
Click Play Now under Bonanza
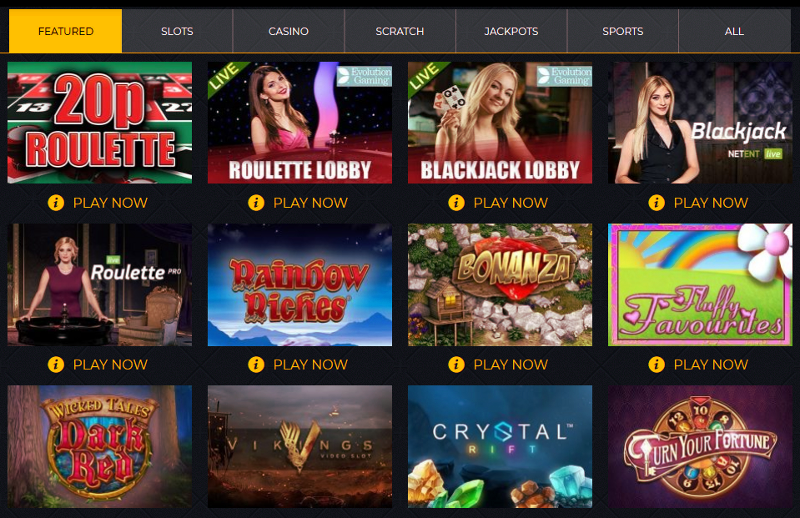[510, 364]
